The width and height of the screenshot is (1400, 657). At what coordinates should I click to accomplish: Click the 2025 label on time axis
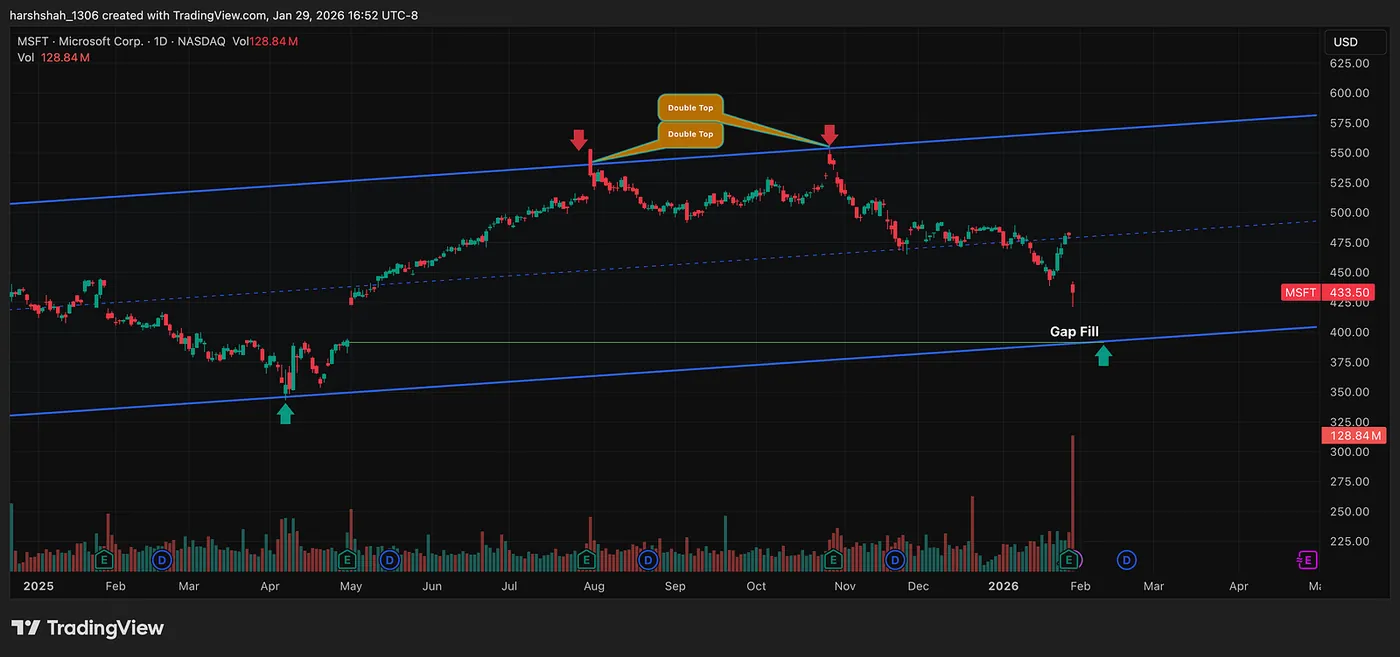[x=38, y=586]
